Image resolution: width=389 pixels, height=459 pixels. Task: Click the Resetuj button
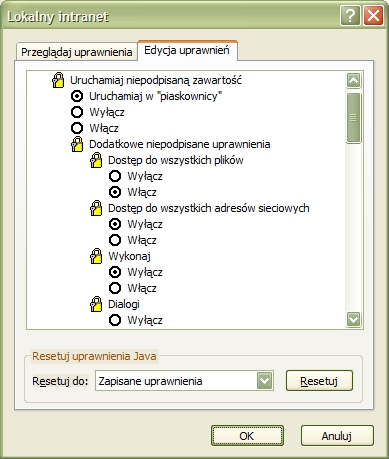coord(319,381)
